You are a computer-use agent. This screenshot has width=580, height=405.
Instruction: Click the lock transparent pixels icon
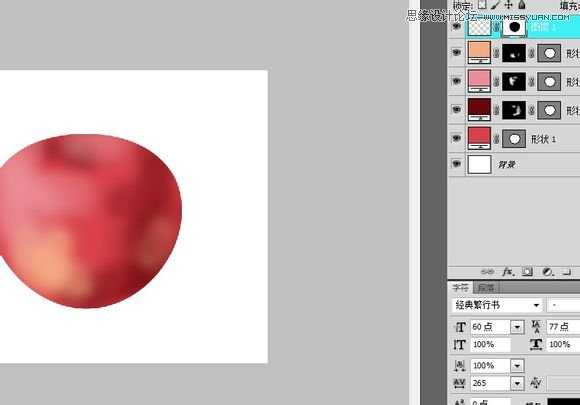tap(482, 4)
